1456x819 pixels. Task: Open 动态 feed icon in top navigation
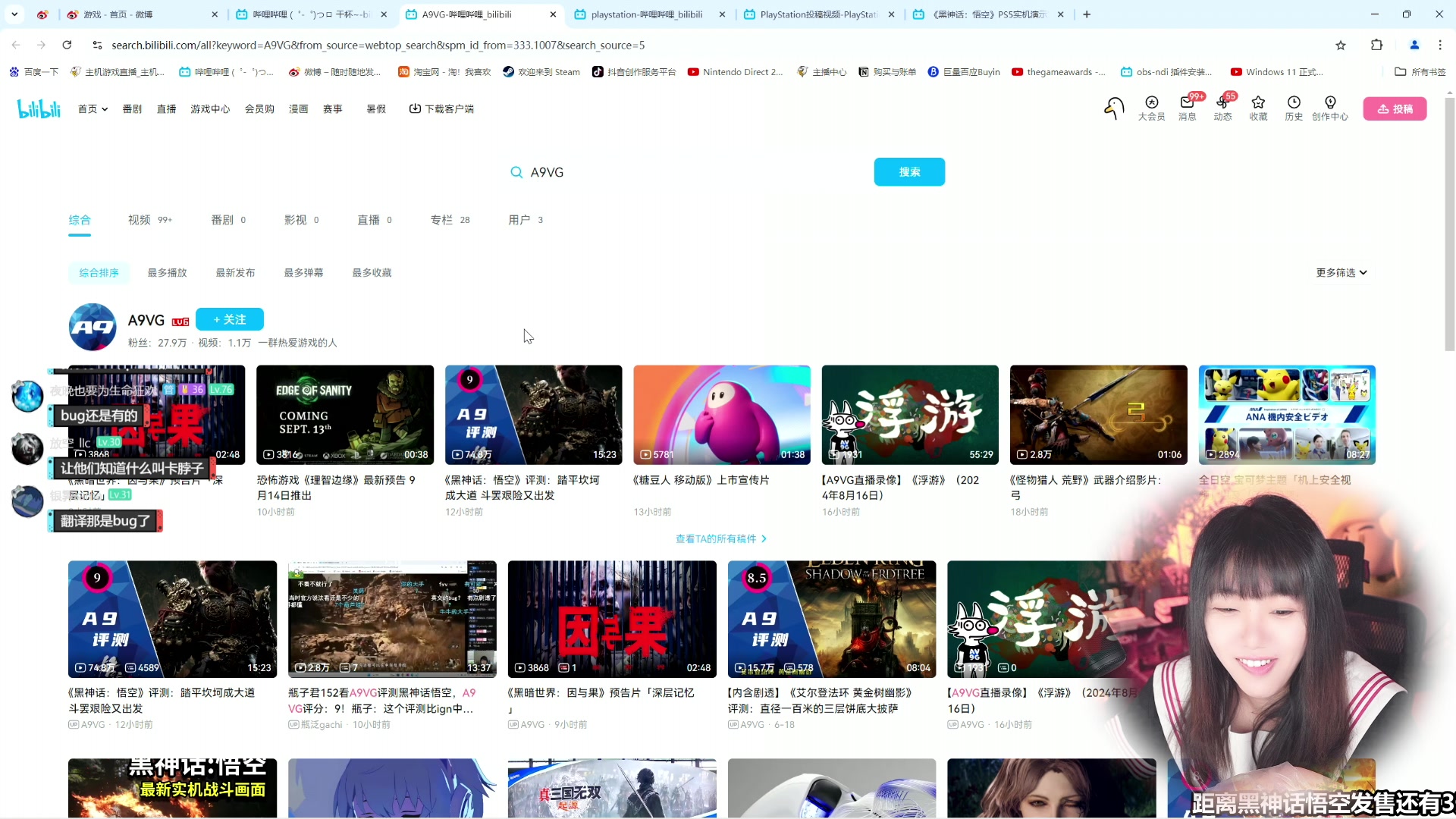pos(1222,108)
